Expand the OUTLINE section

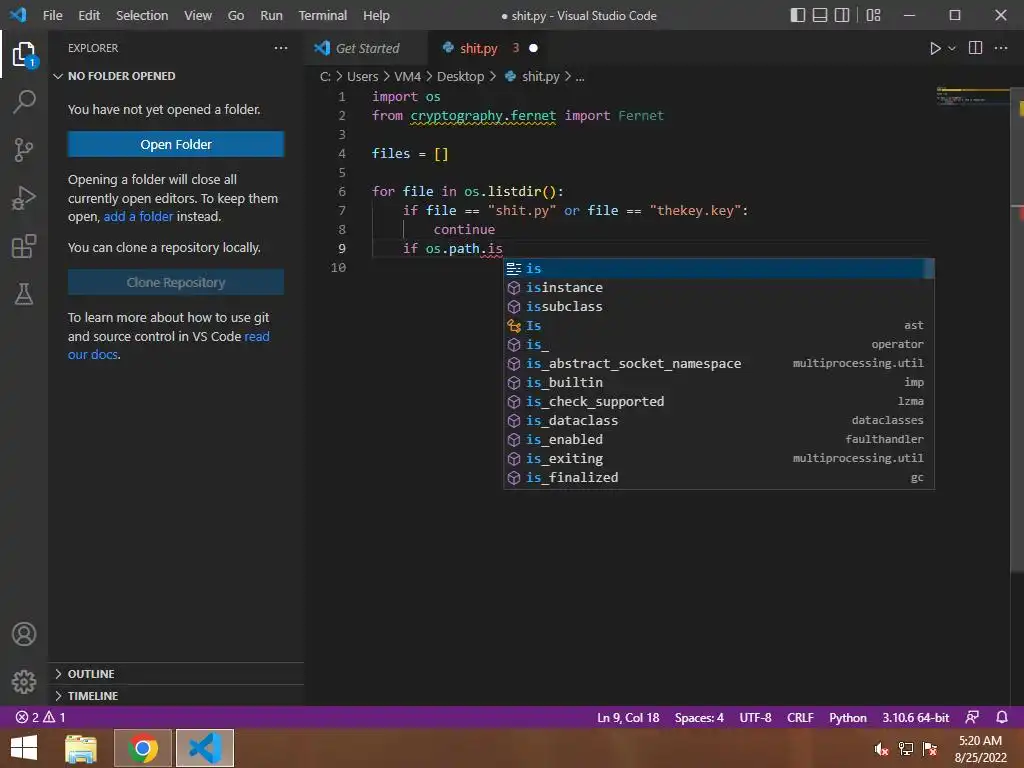tap(176, 673)
